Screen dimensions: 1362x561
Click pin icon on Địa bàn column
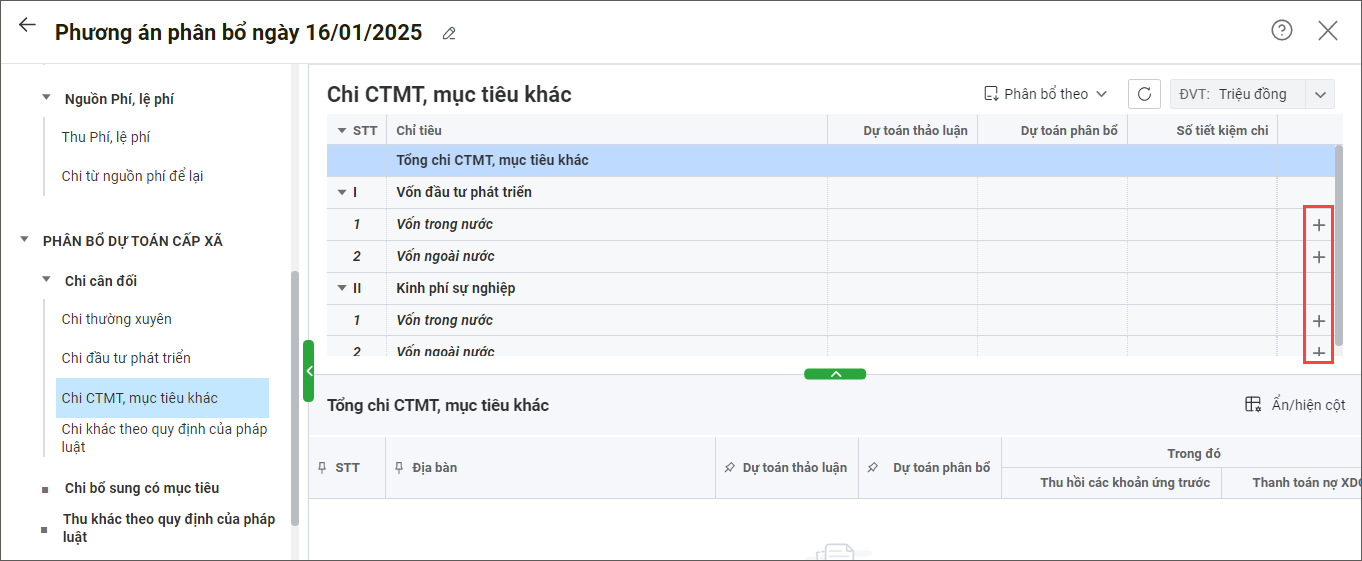tap(401, 468)
